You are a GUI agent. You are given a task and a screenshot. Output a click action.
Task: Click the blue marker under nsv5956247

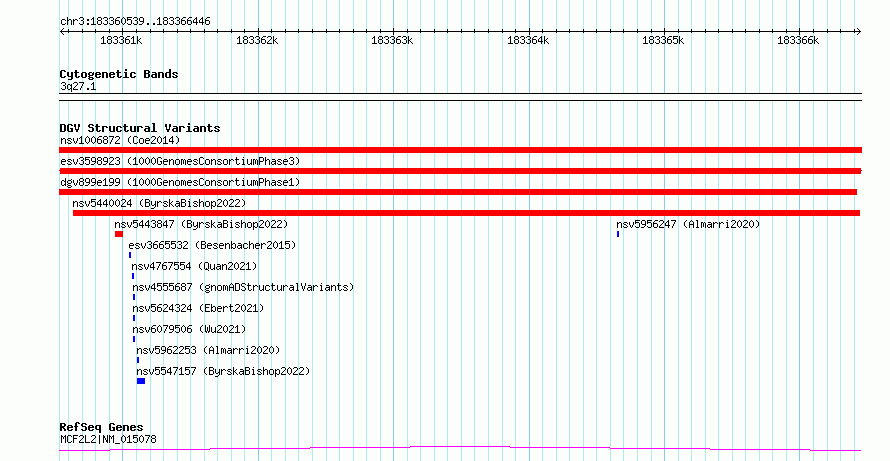tap(618, 234)
